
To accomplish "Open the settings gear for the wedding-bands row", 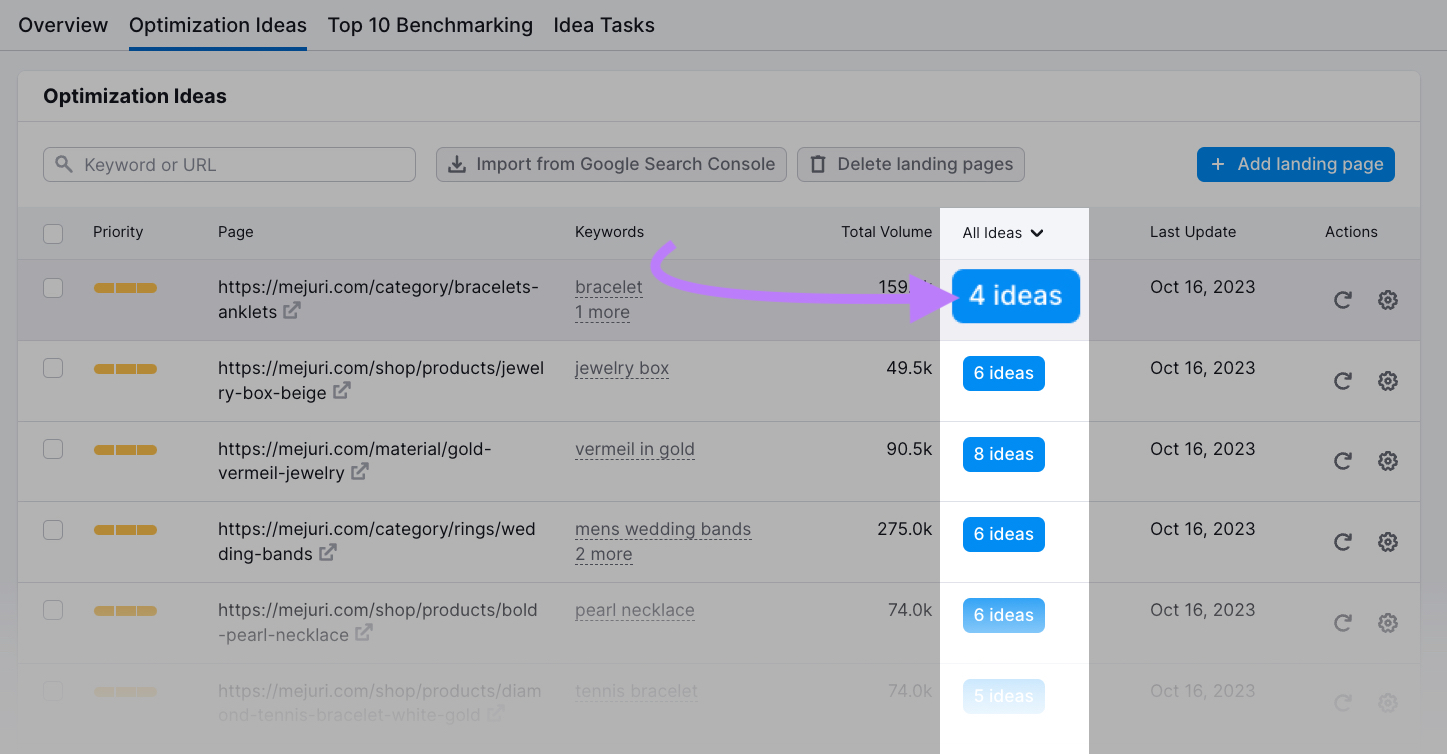I will click(1388, 542).
